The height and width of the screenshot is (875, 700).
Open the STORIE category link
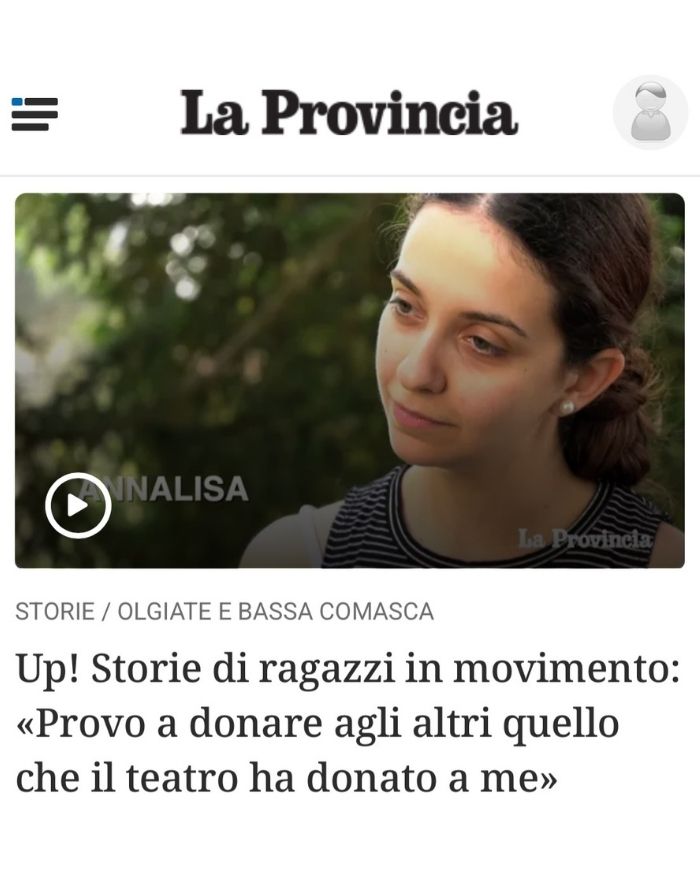tap(55, 612)
